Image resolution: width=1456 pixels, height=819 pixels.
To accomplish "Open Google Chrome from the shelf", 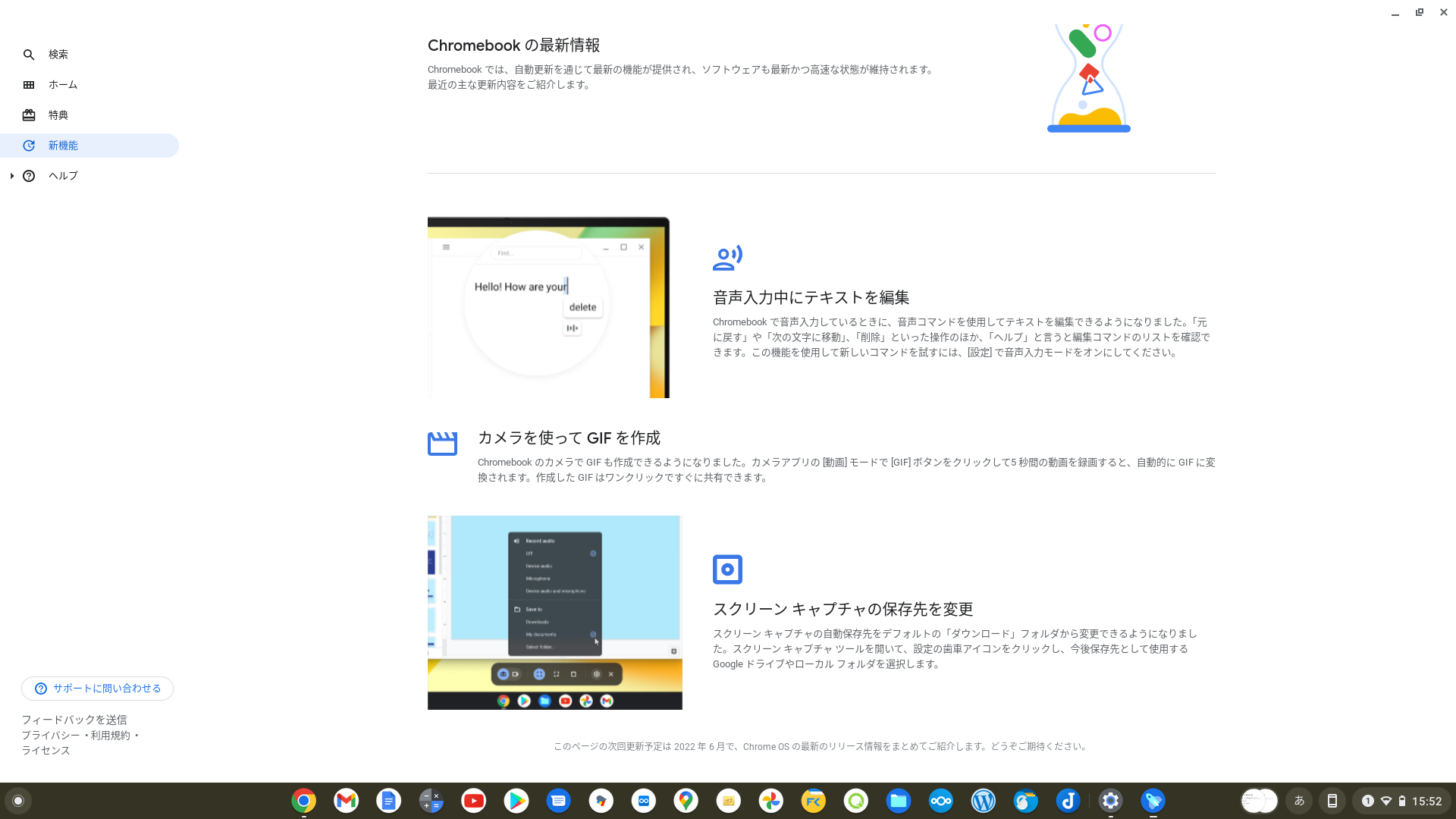I will click(x=304, y=801).
